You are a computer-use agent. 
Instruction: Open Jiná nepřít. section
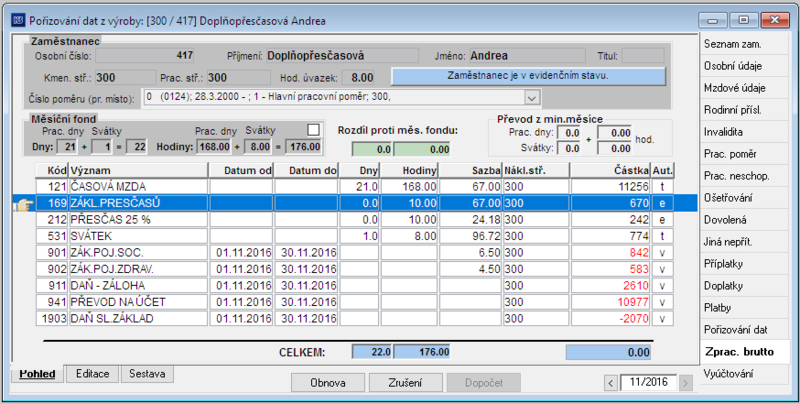pyautogui.click(x=744, y=242)
